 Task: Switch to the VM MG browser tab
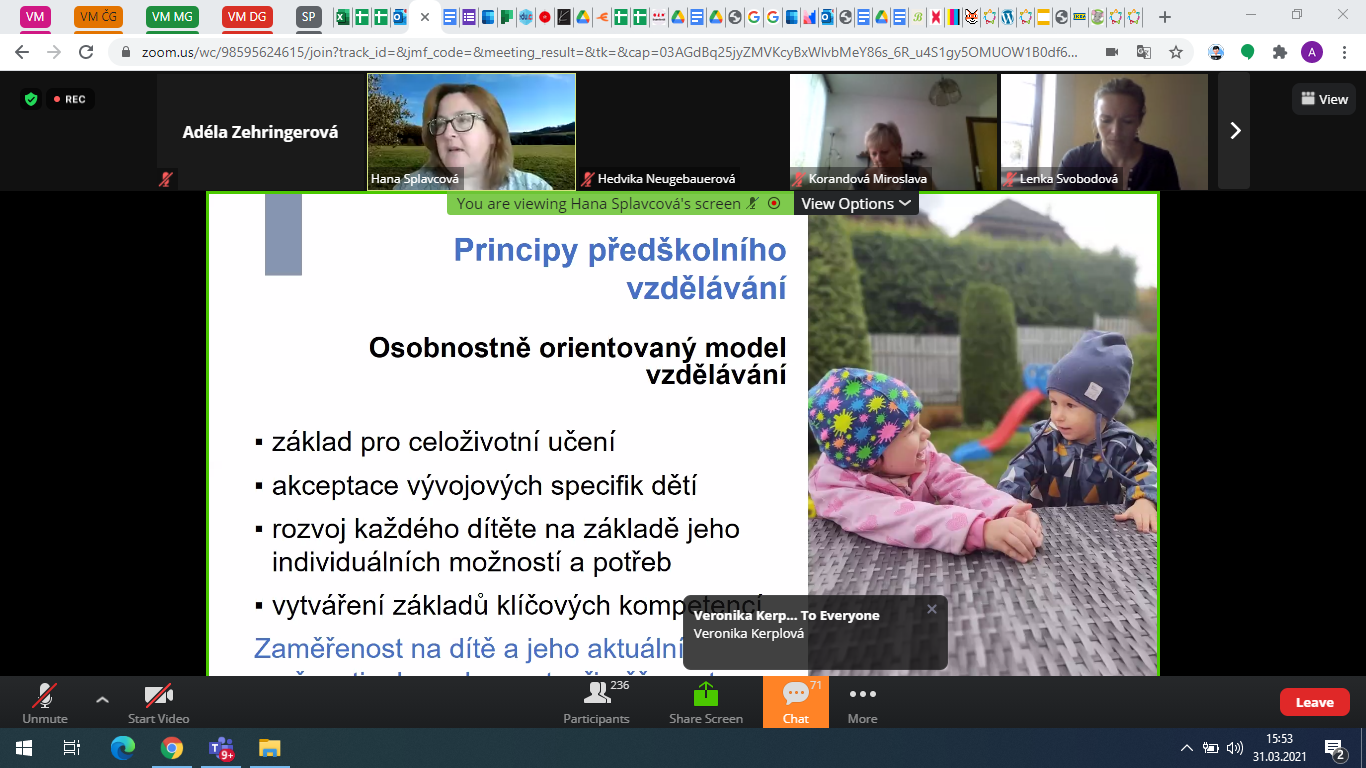click(172, 17)
